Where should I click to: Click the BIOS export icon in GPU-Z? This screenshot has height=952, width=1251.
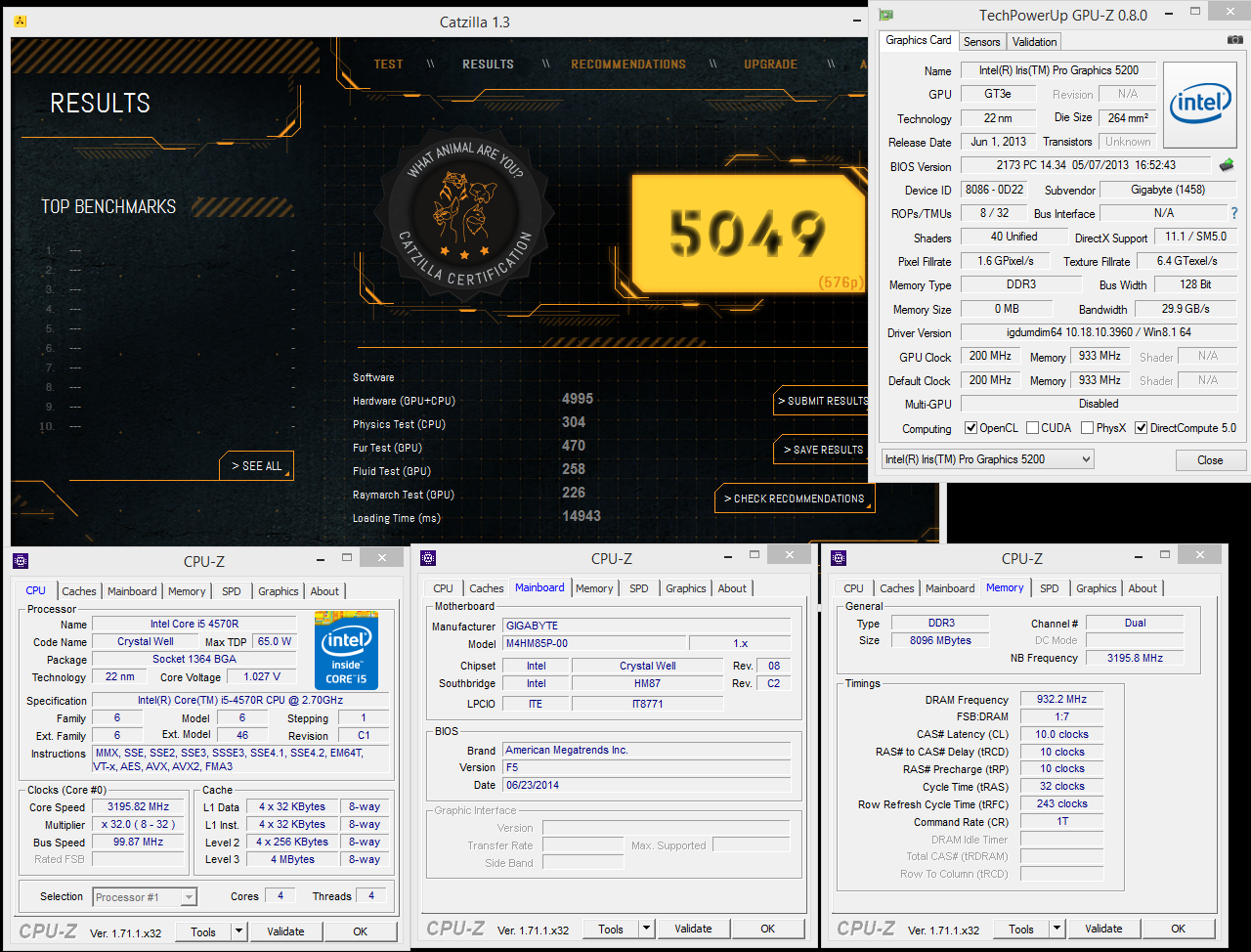[x=1227, y=165]
